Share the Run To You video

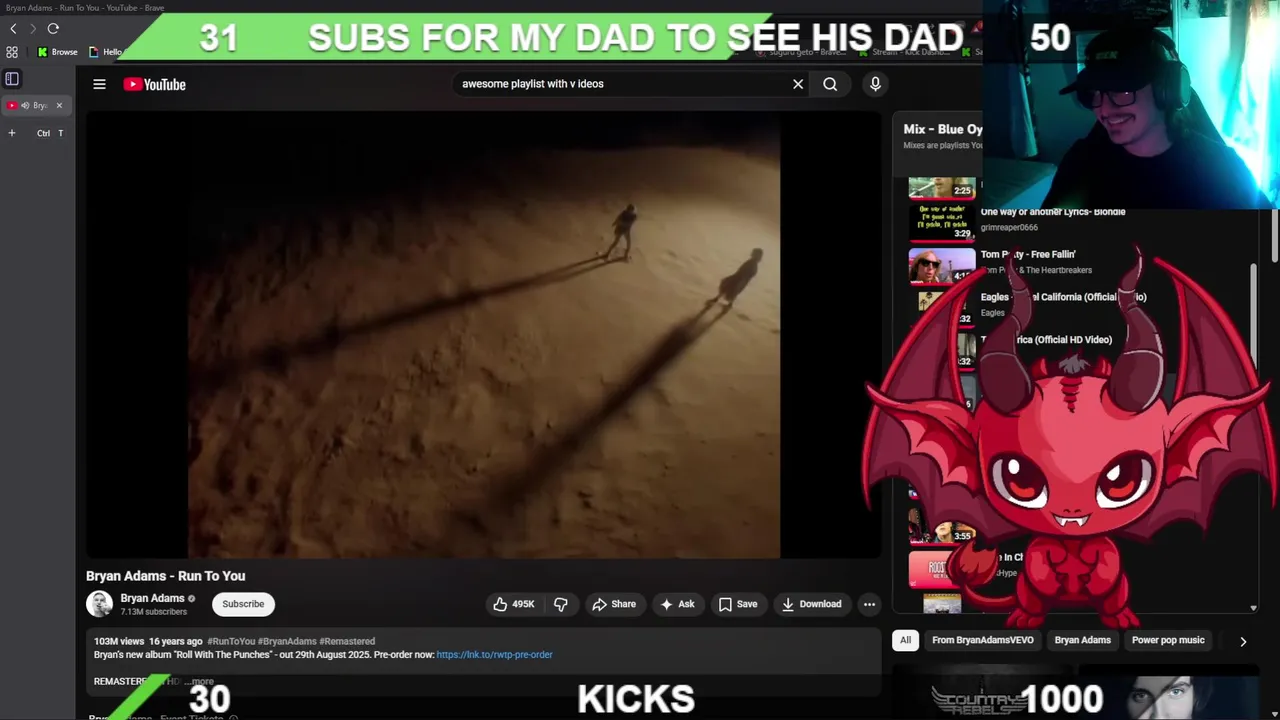(614, 604)
